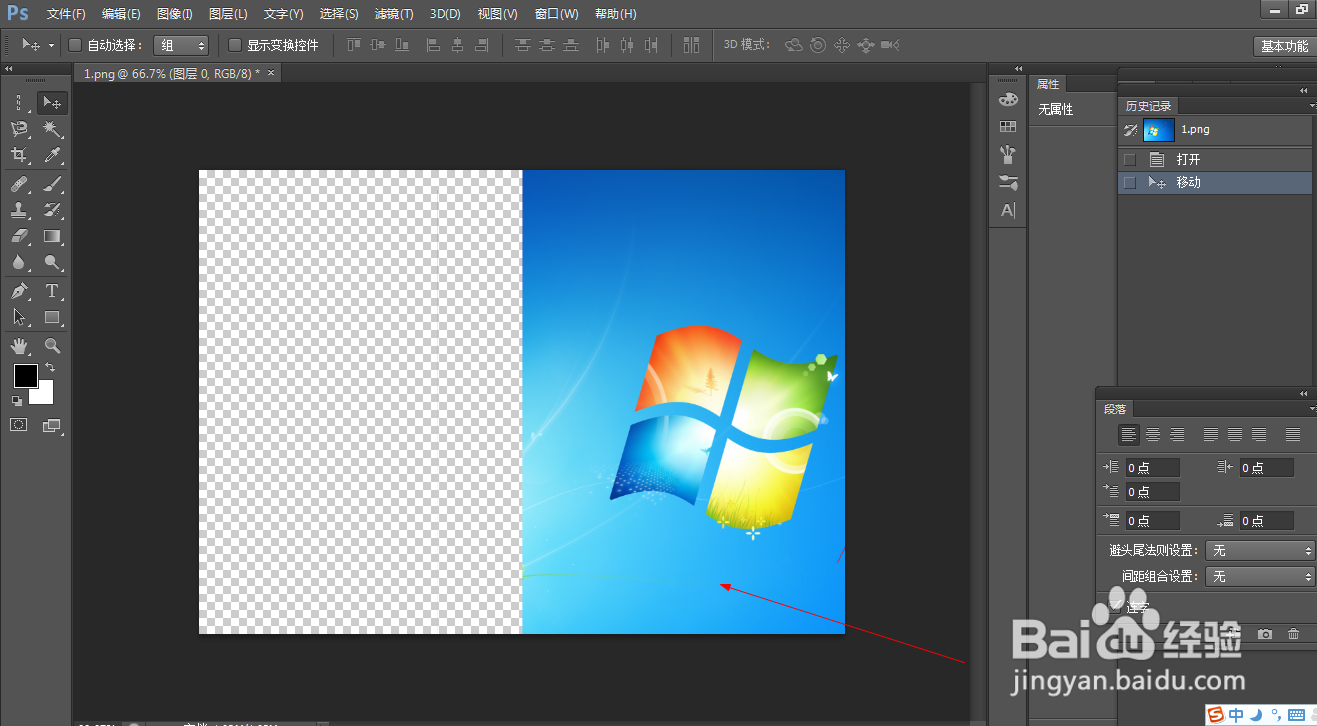This screenshot has width=1317, height=726.
Task: Select the Zoom tool
Action: click(52, 346)
